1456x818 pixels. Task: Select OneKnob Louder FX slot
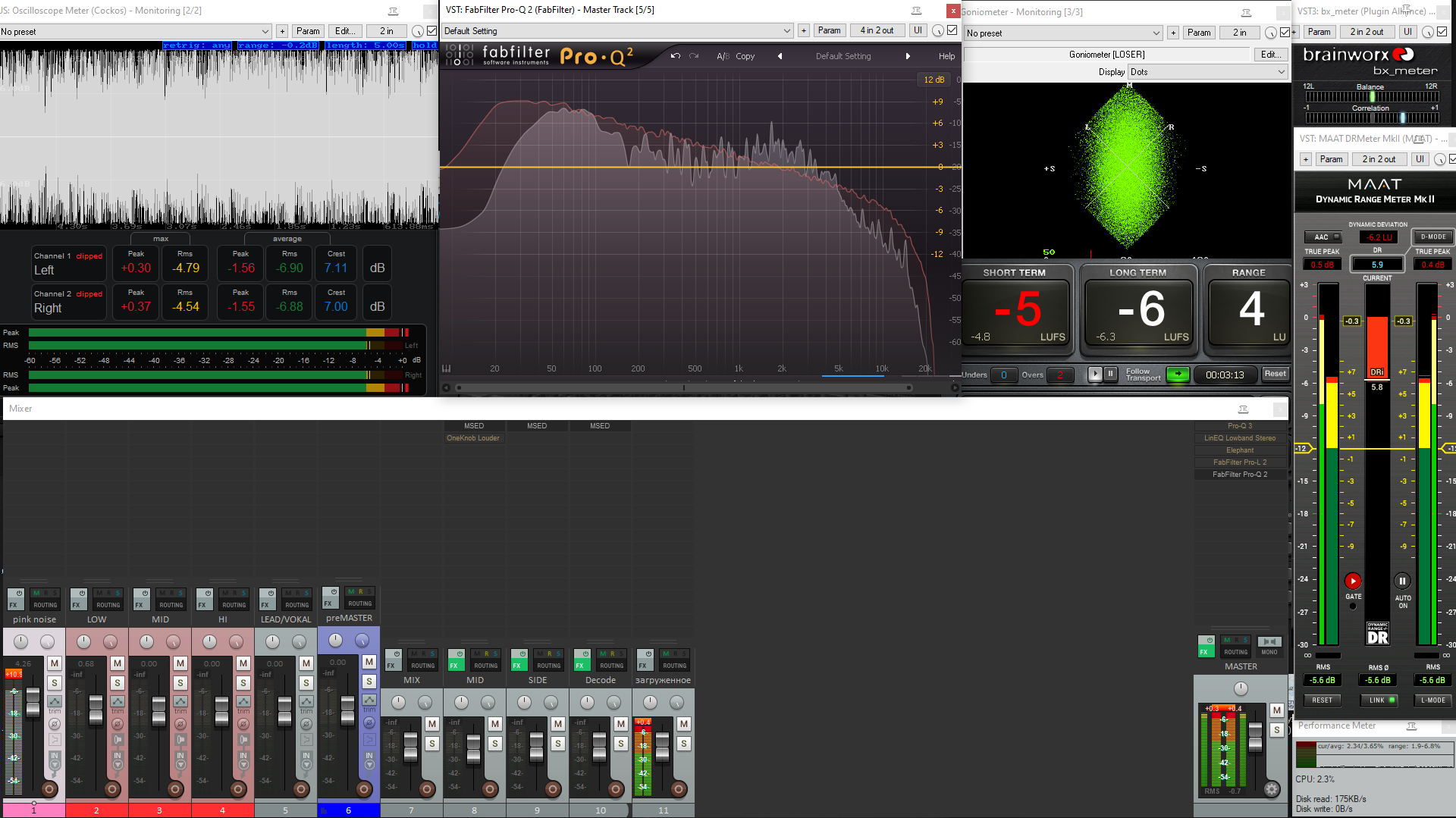pyautogui.click(x=473, y=438)
